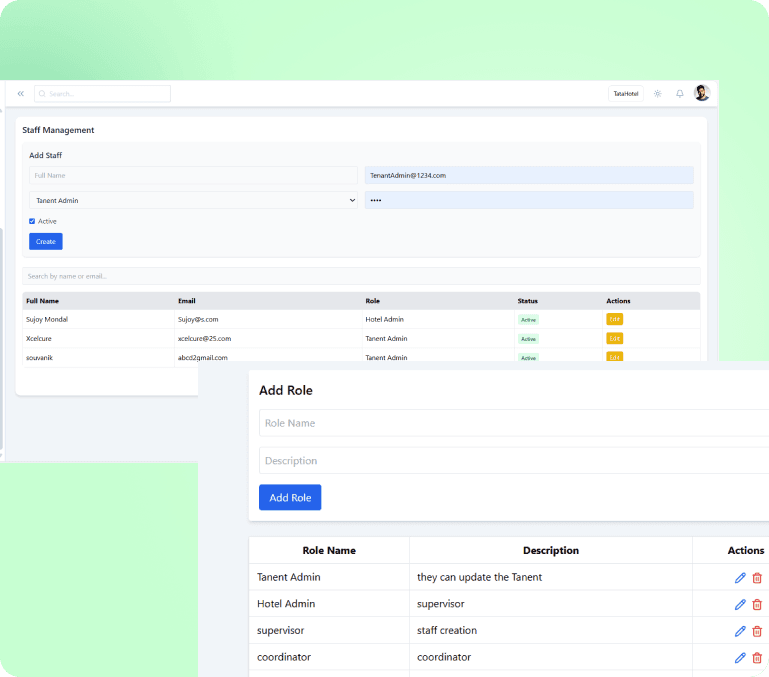Delete the supervisor role
The width and height of the screenshot is (769, 677).
point(757,631)
